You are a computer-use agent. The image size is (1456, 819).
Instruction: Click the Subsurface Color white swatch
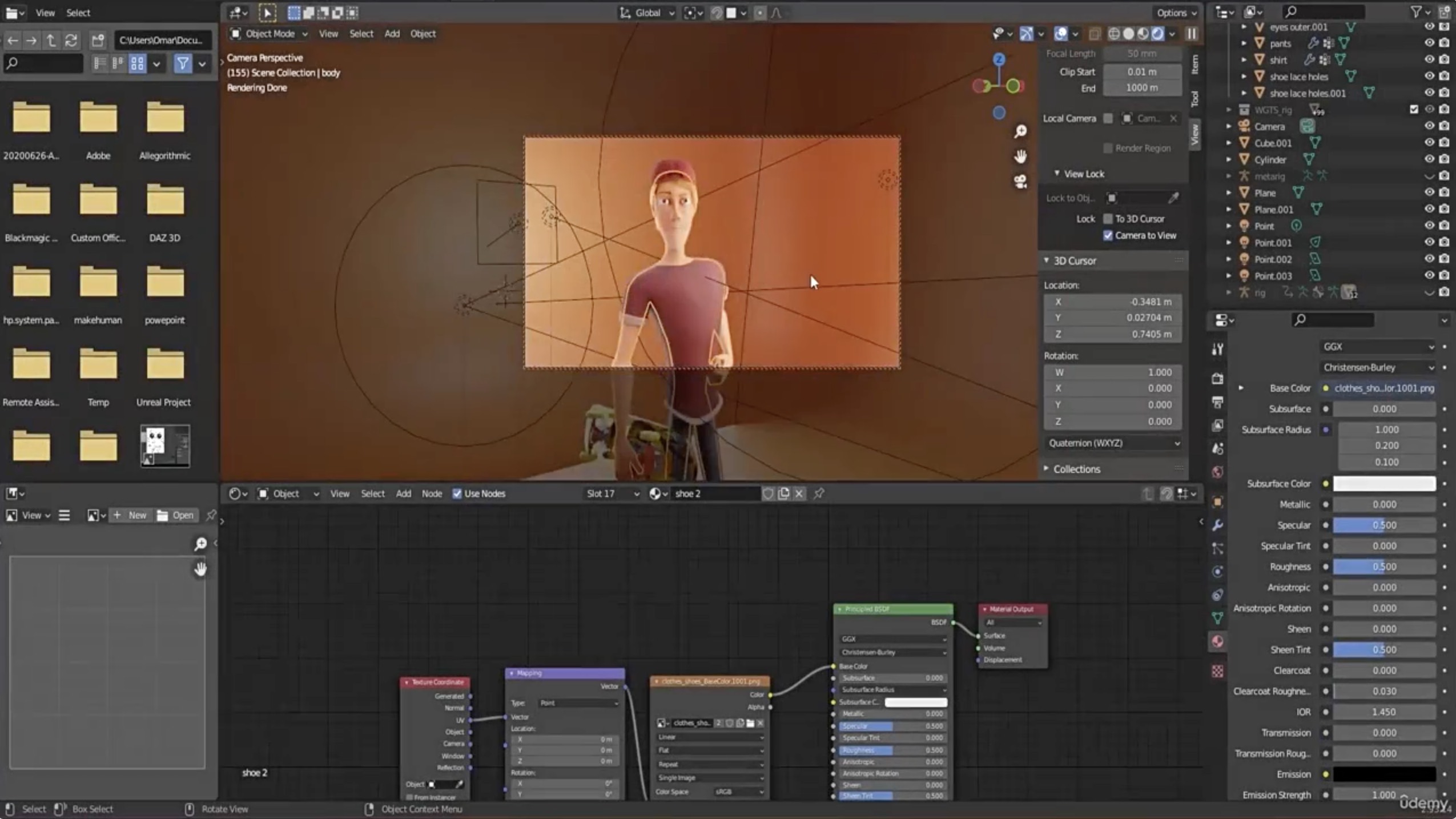[1383, 484]
